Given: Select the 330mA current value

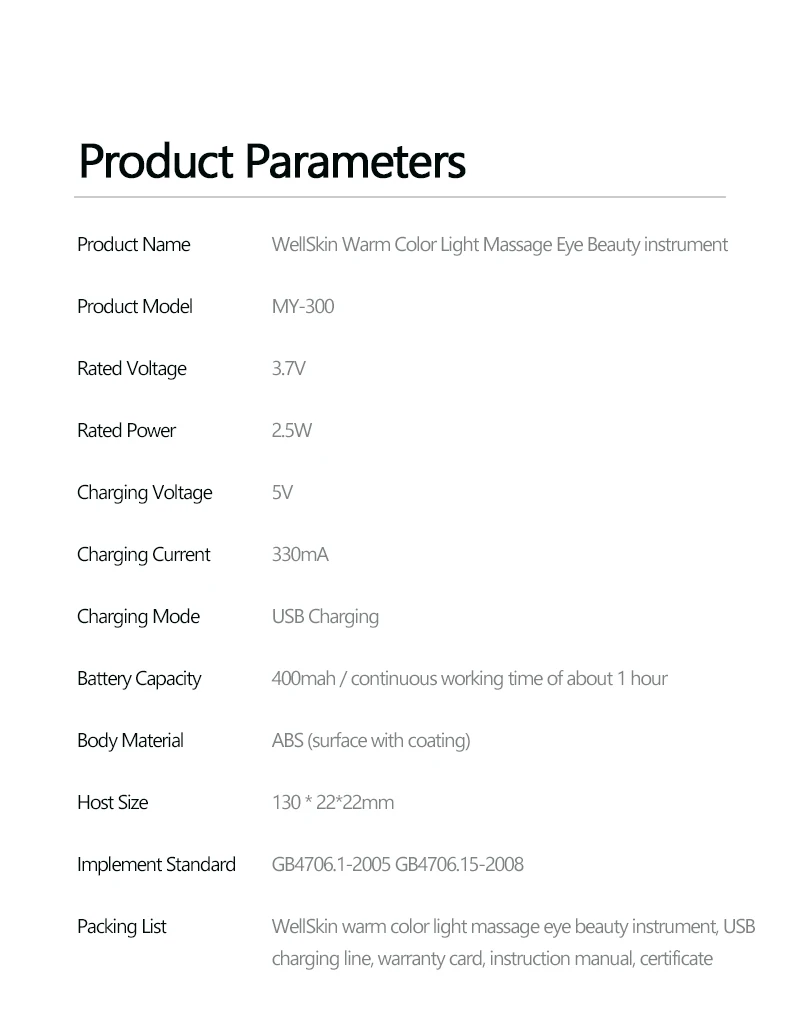Looking at the screenshot, I should [300, 555].
